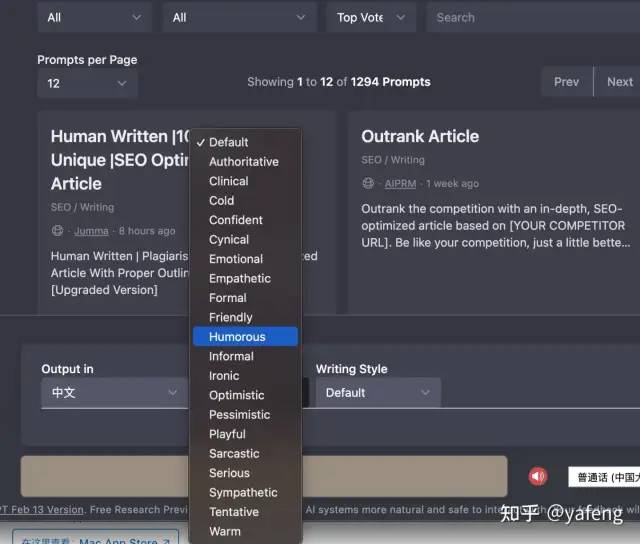Click the globe icon beside Jumma
This screenshot has height=544, width=640.
(58, 231)
